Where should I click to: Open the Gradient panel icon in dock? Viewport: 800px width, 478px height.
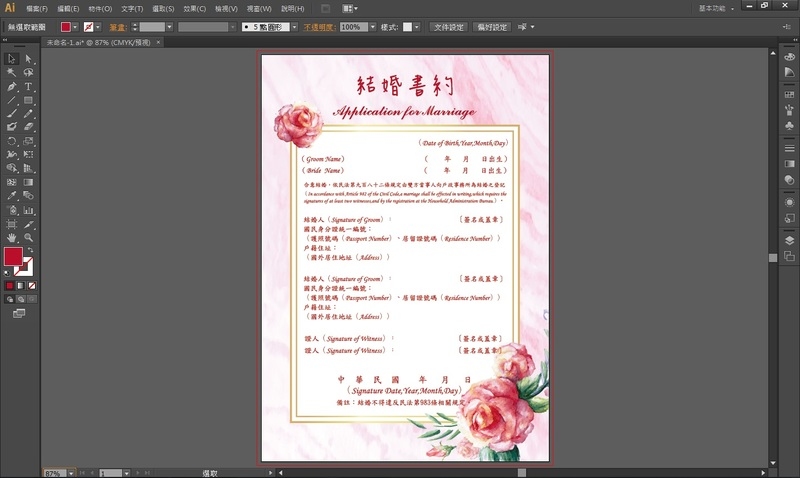tap(789, 164)
